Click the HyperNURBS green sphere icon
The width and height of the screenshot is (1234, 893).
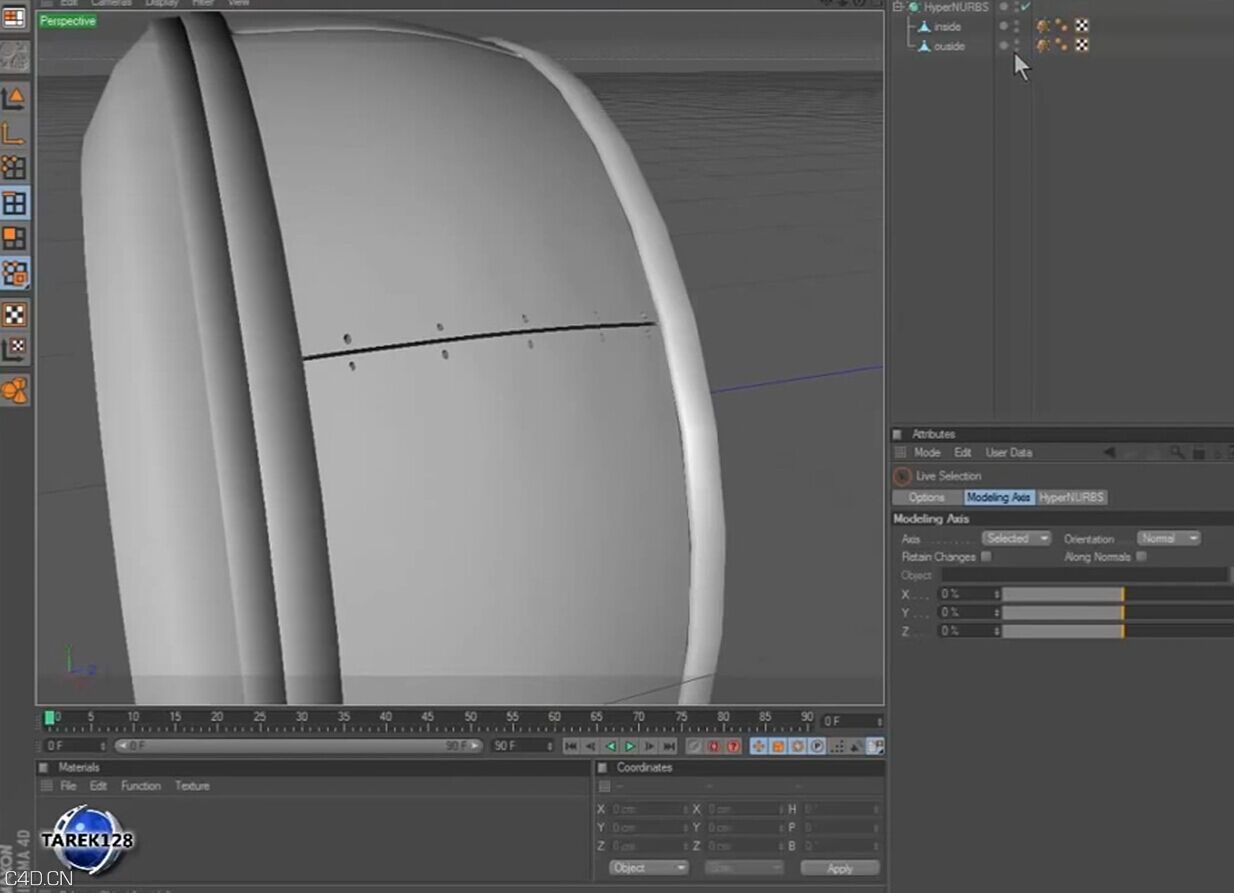[912, 7]
